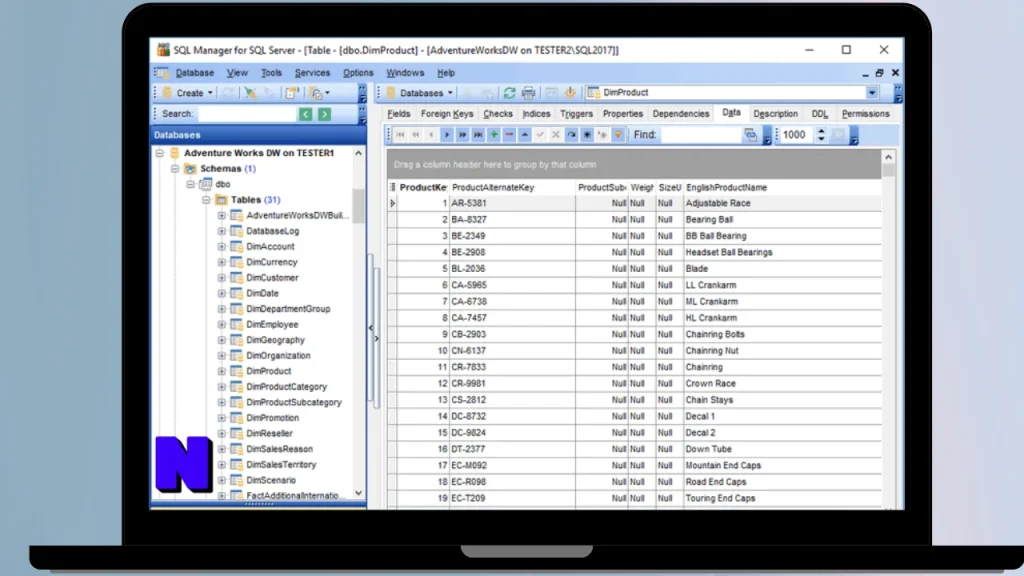Click the DimProduct table icon in tree
This screenshot has height=576, width=1024.
(x=236, y=371)
